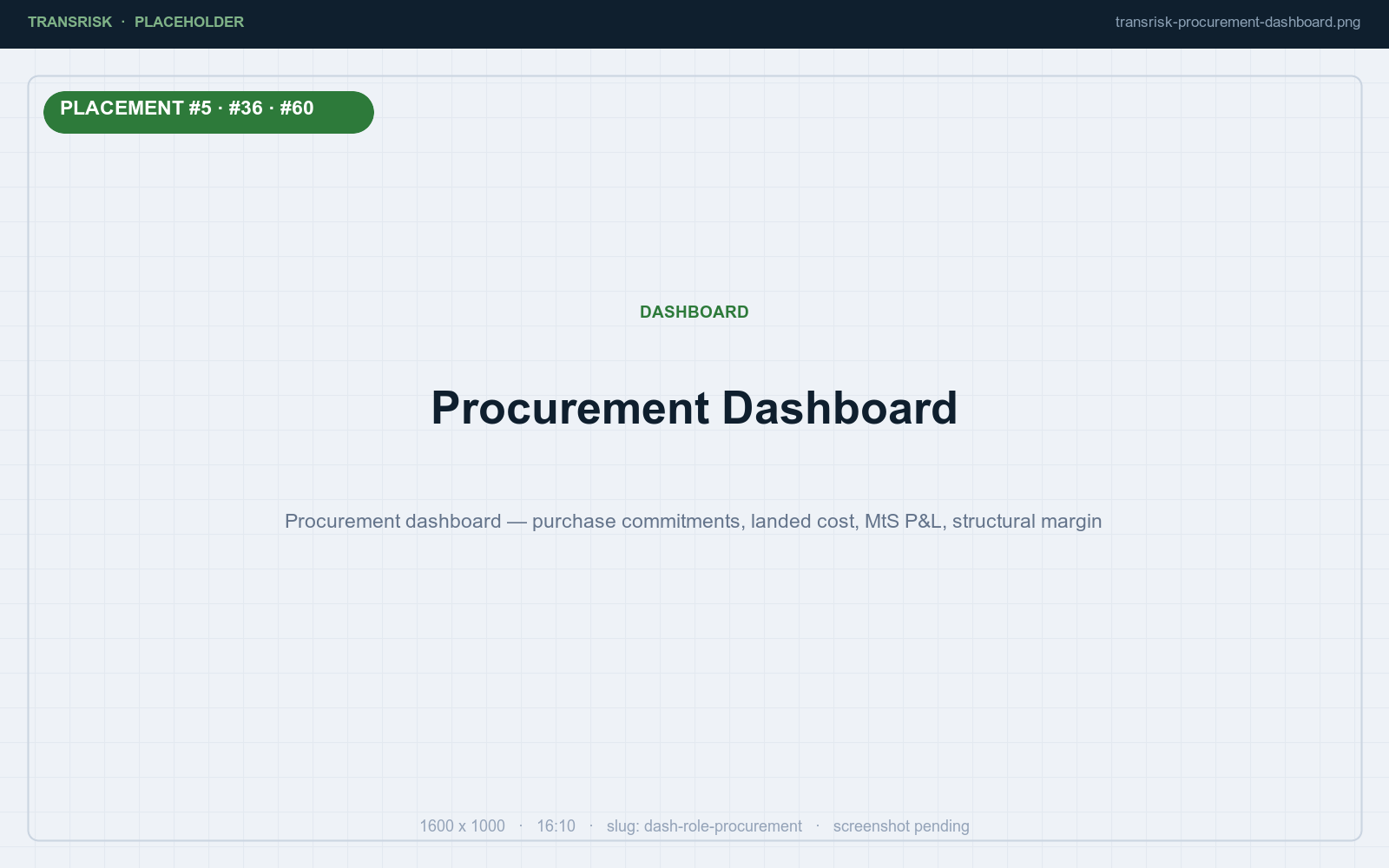Click the PLACEMENT #5 · #36 · #60 badge
The height and width of the screenshot is (868, 1389).
208,112
